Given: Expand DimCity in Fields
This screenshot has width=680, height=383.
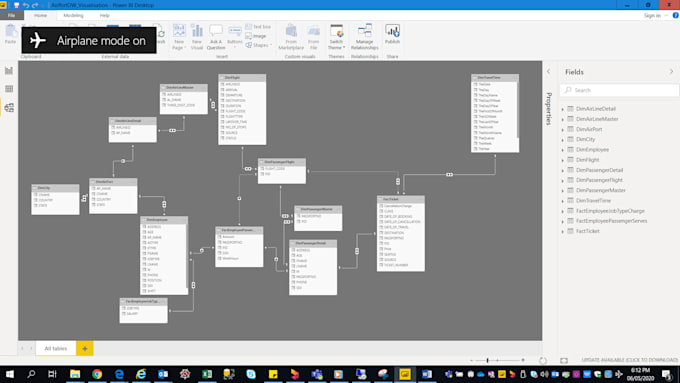Looking at the screenshot, I should [x=563, y=140].
